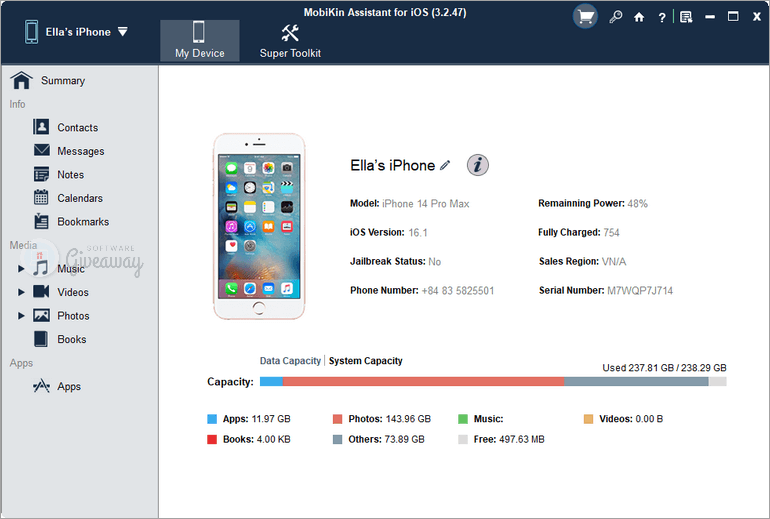Click the blue Apps capacity swatch
Image resolution: width=770 pixels, height=519 pixels.
tap(212, 419)
